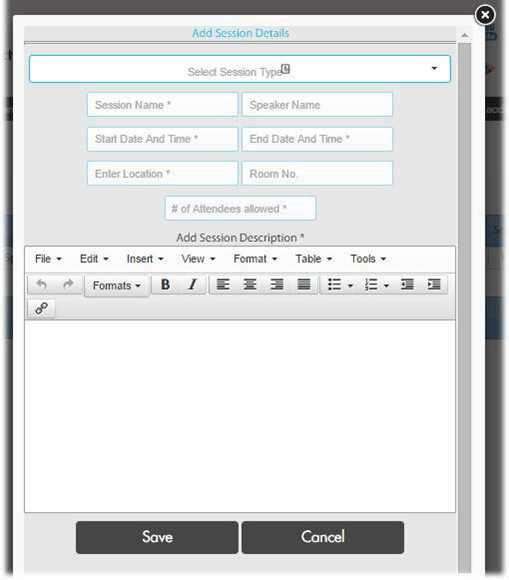Viewport: 509px width, 580px height.
Task: Click the redo arrow icon
Action: [x=68, y=285]
